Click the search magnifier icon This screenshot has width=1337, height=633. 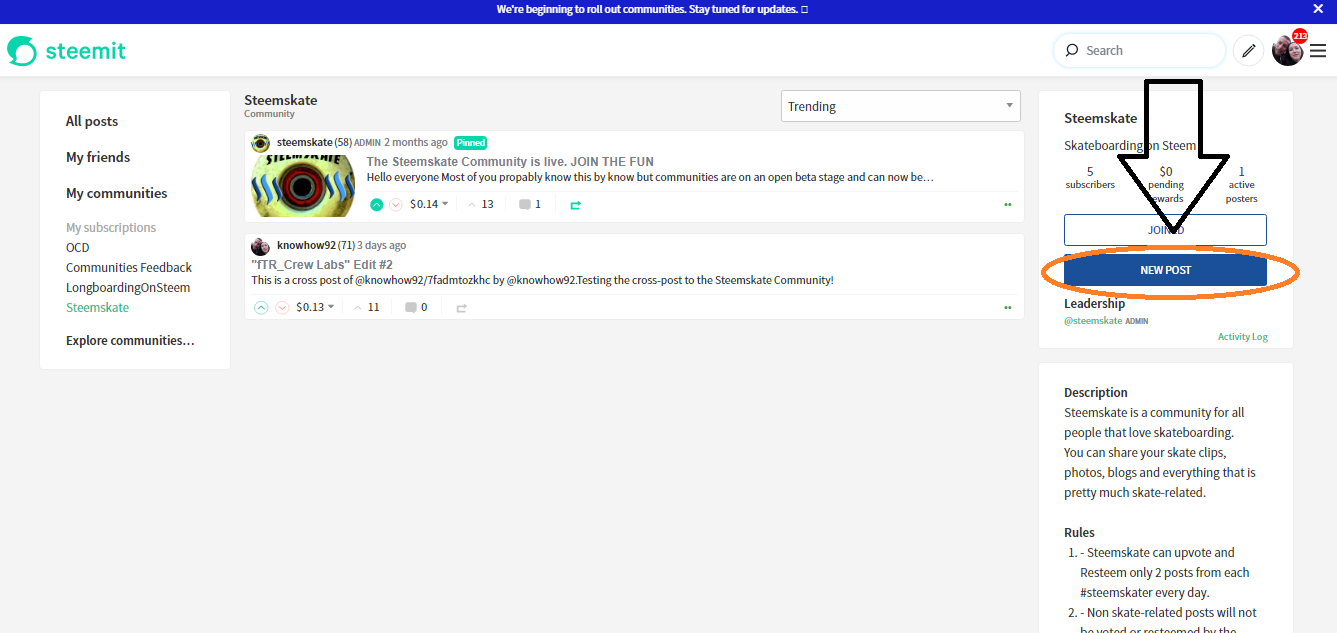tap(1072, 50)
